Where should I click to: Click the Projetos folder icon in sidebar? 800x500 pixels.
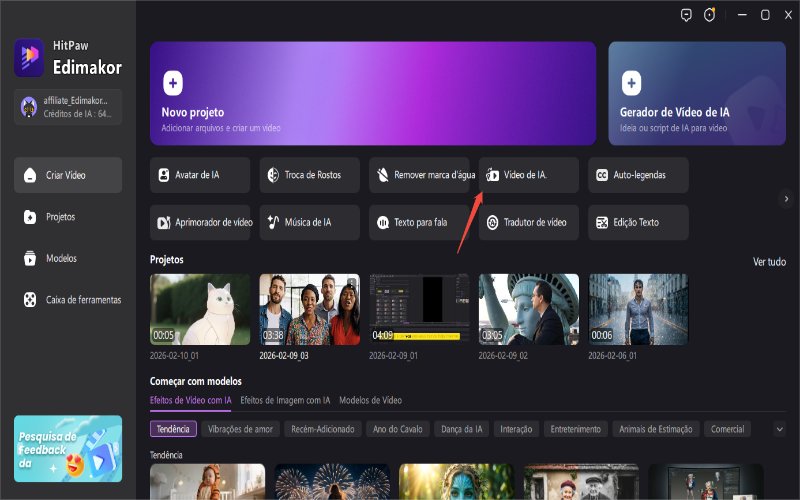[30, 217]
